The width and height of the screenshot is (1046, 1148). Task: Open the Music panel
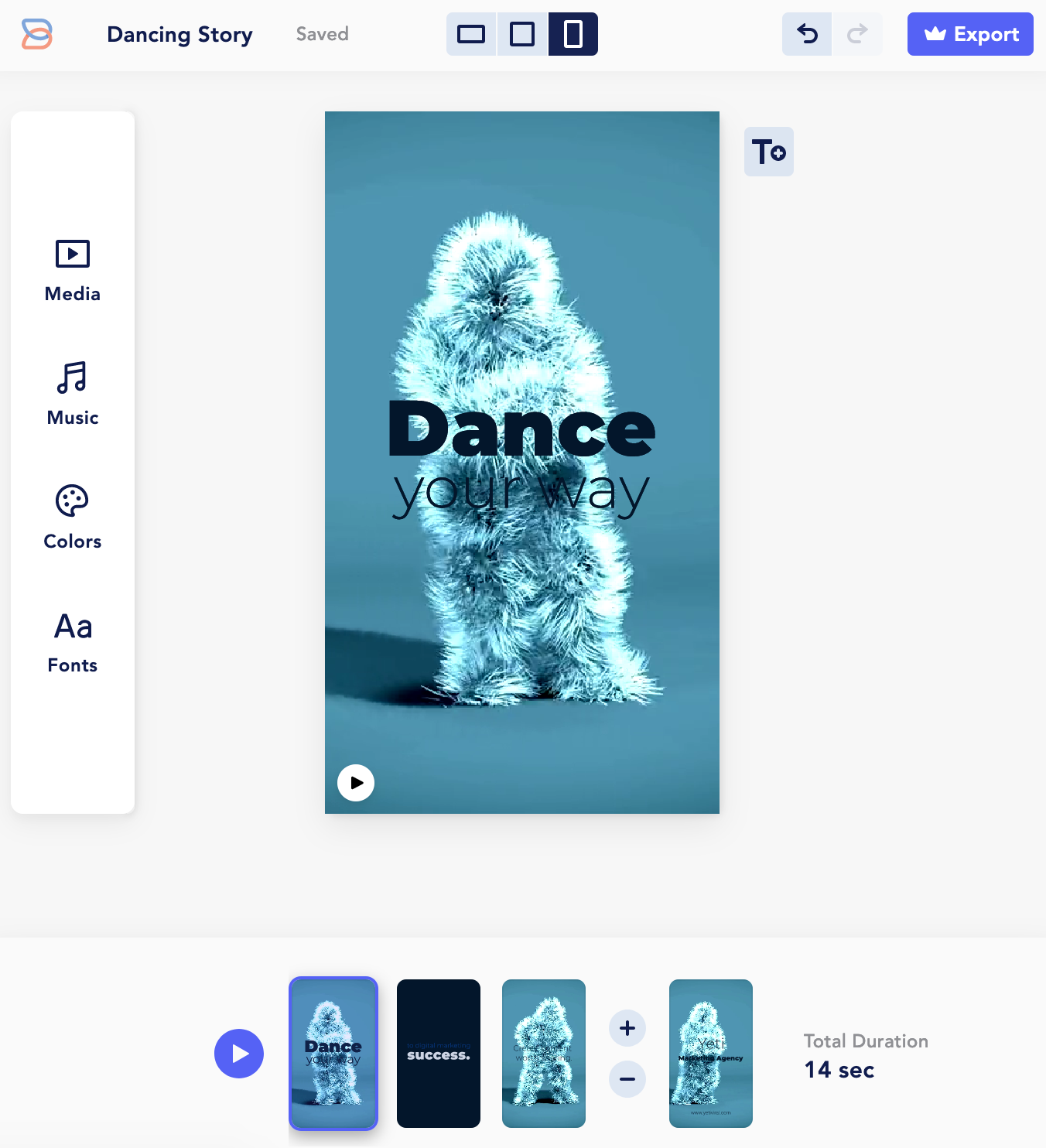[73, 395]
